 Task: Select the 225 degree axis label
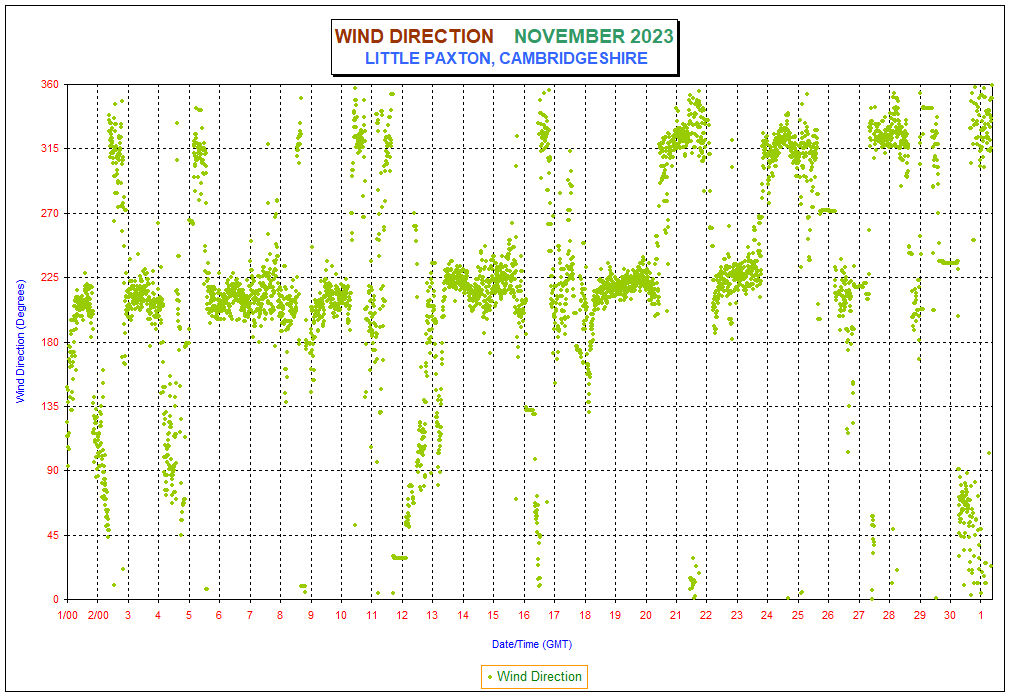(50, 277)
